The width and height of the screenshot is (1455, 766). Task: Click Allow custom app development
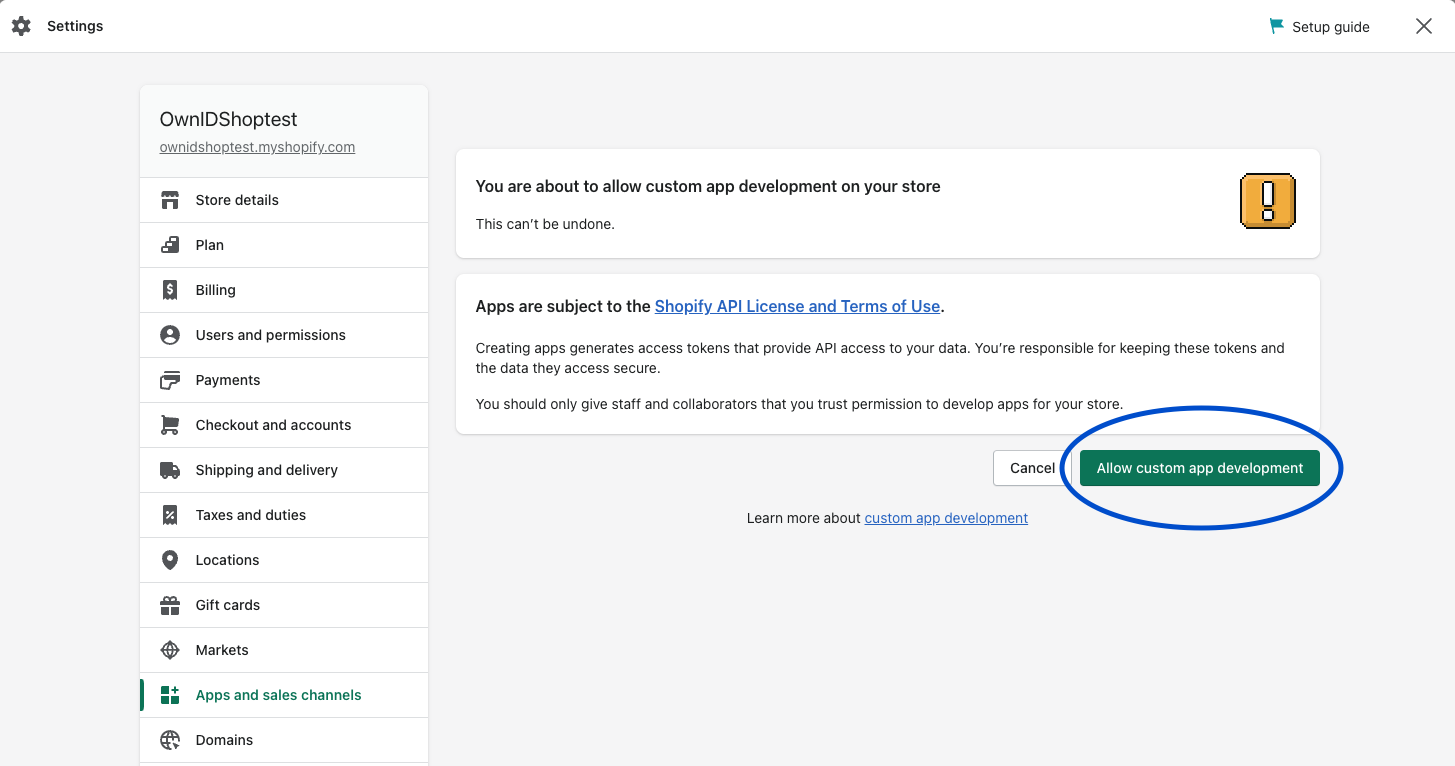1199,467
